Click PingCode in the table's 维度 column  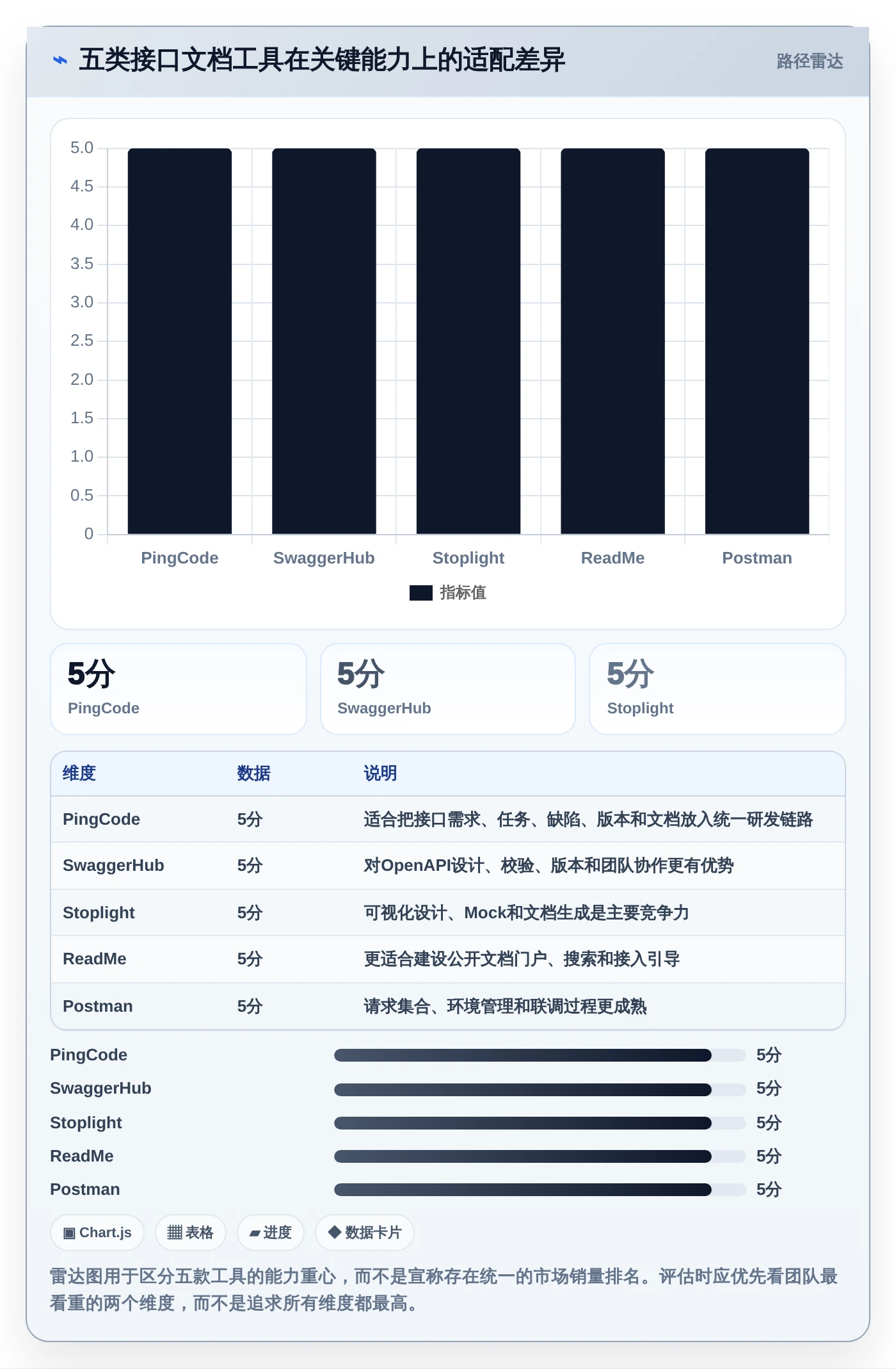click(x=101, y=820)
